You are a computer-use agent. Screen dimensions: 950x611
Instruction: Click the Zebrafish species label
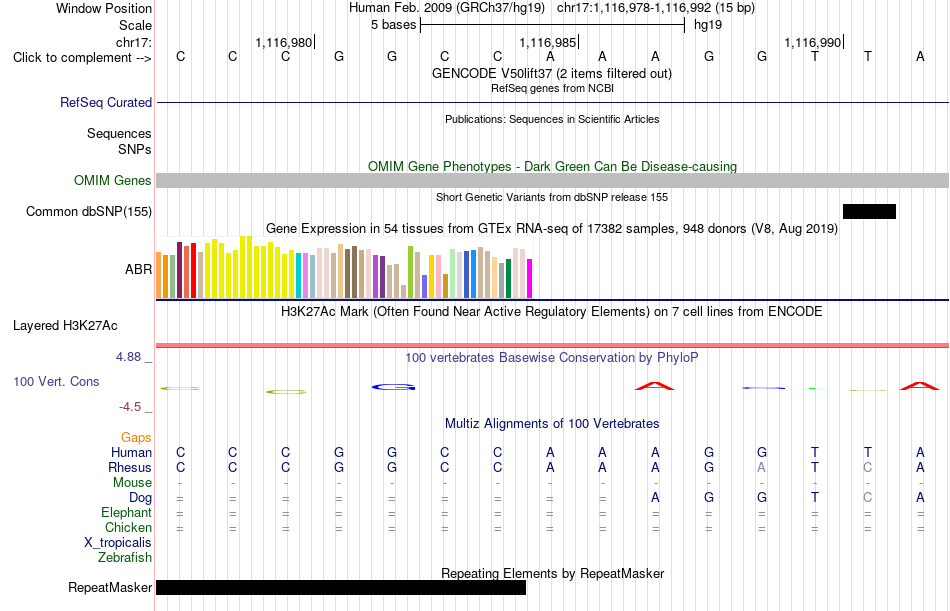point(125,557)
